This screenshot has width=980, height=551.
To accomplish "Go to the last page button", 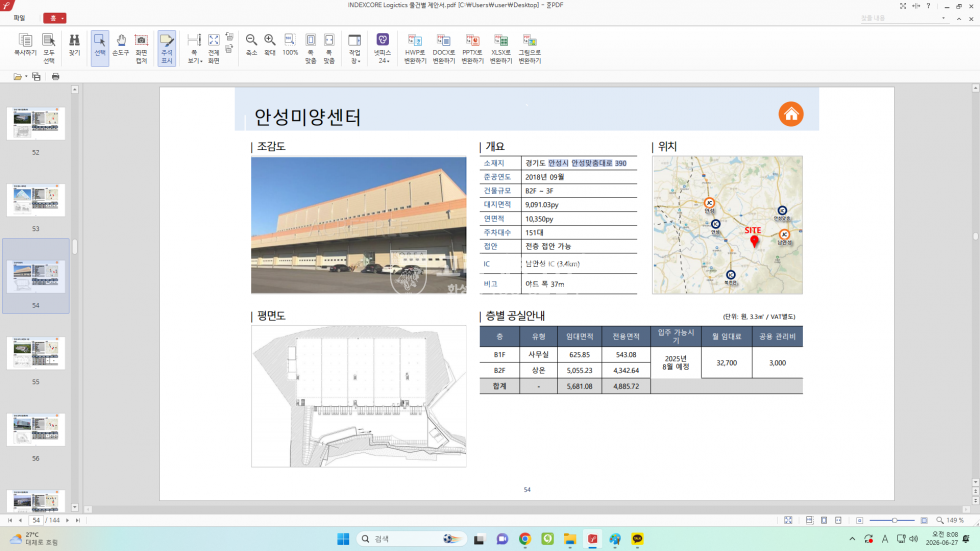I will click(78, 520).
